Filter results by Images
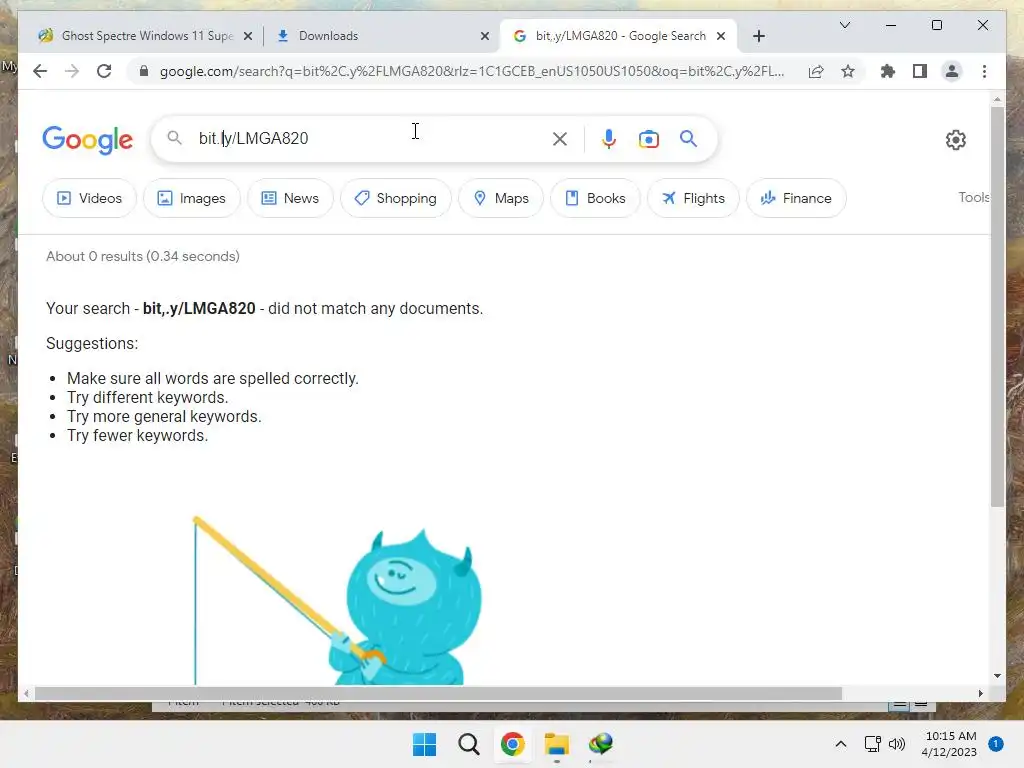Viewport: 1024px width, 768px height. pyautogui.click(x=191, y=198)
